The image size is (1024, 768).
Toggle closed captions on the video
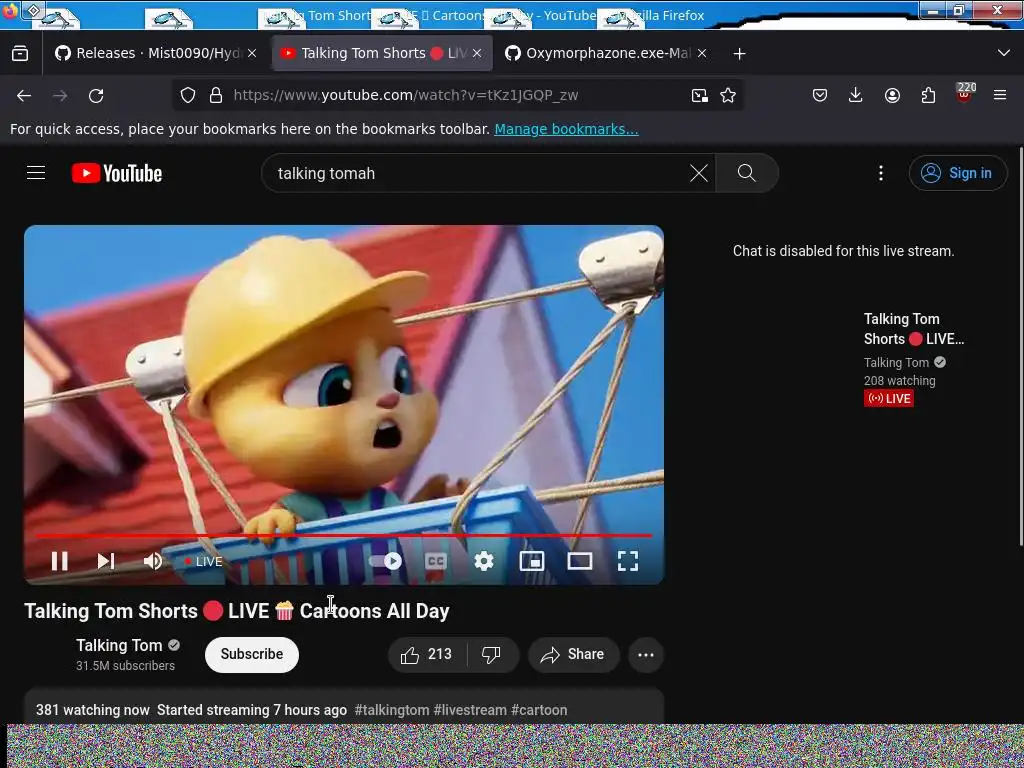[436, 561]
